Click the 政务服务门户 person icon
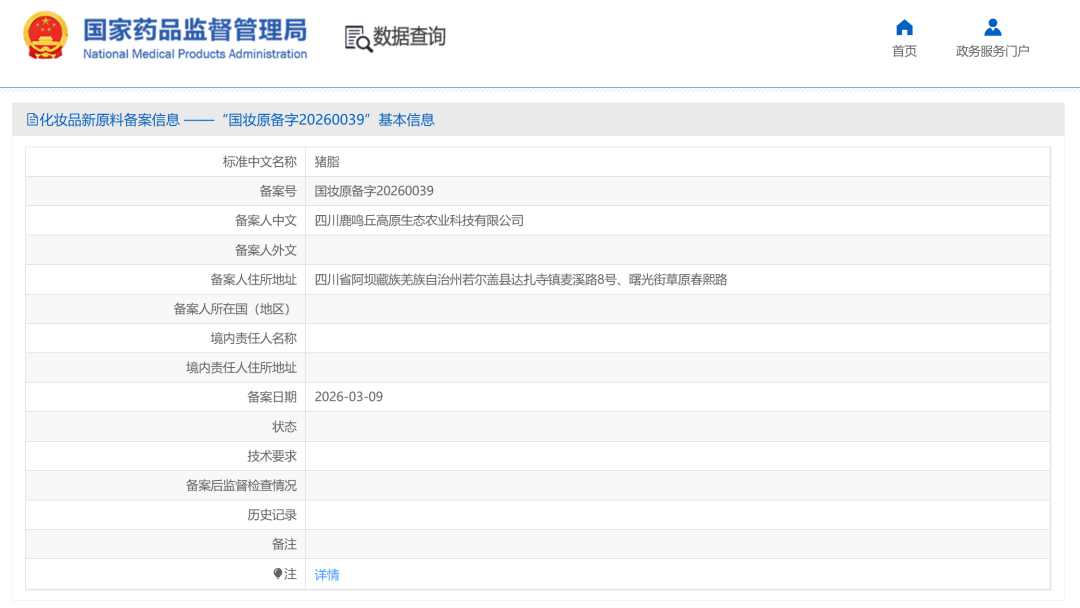Image resolution: width=1080 pixels, height=608 pixels. point(992,27)
